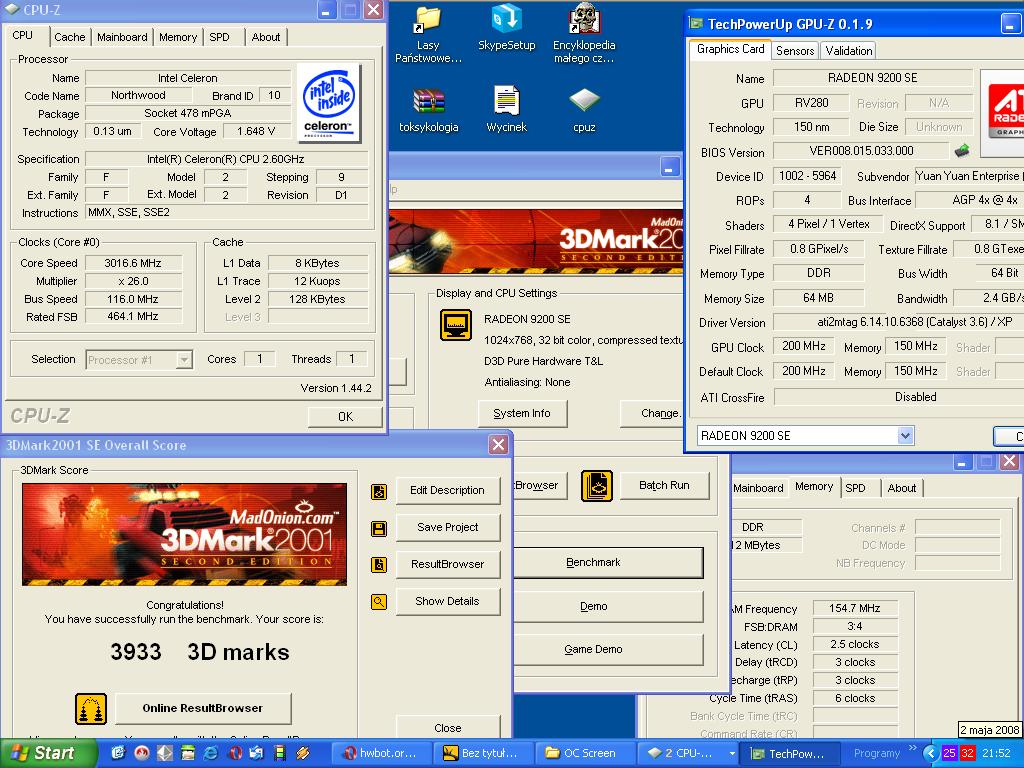Click the Intel Celeron logo in CPU-Z
The image size is (1024, 768).
[x=329, y=103]
